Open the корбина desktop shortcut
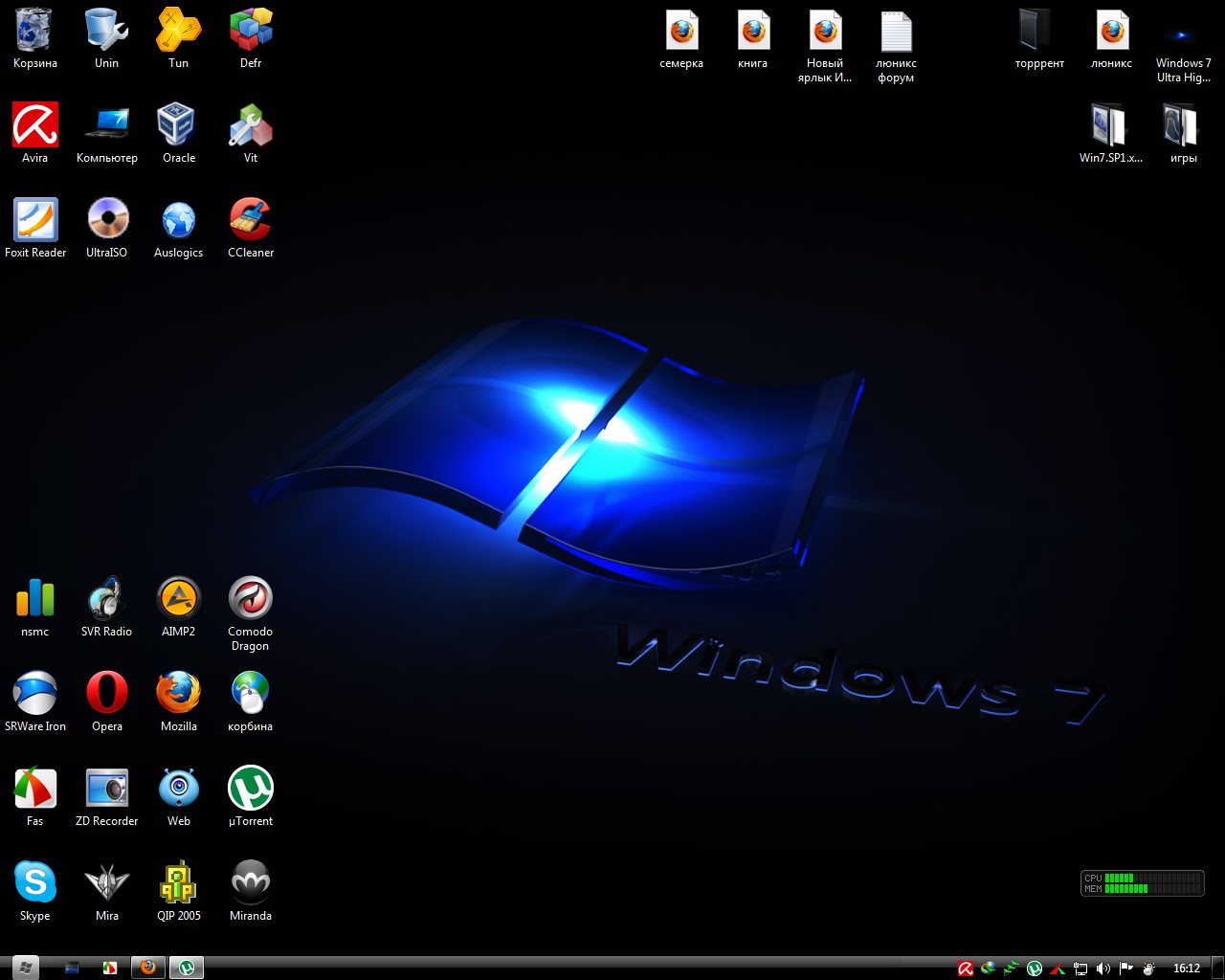1225x980 pixels. (251, 702)
